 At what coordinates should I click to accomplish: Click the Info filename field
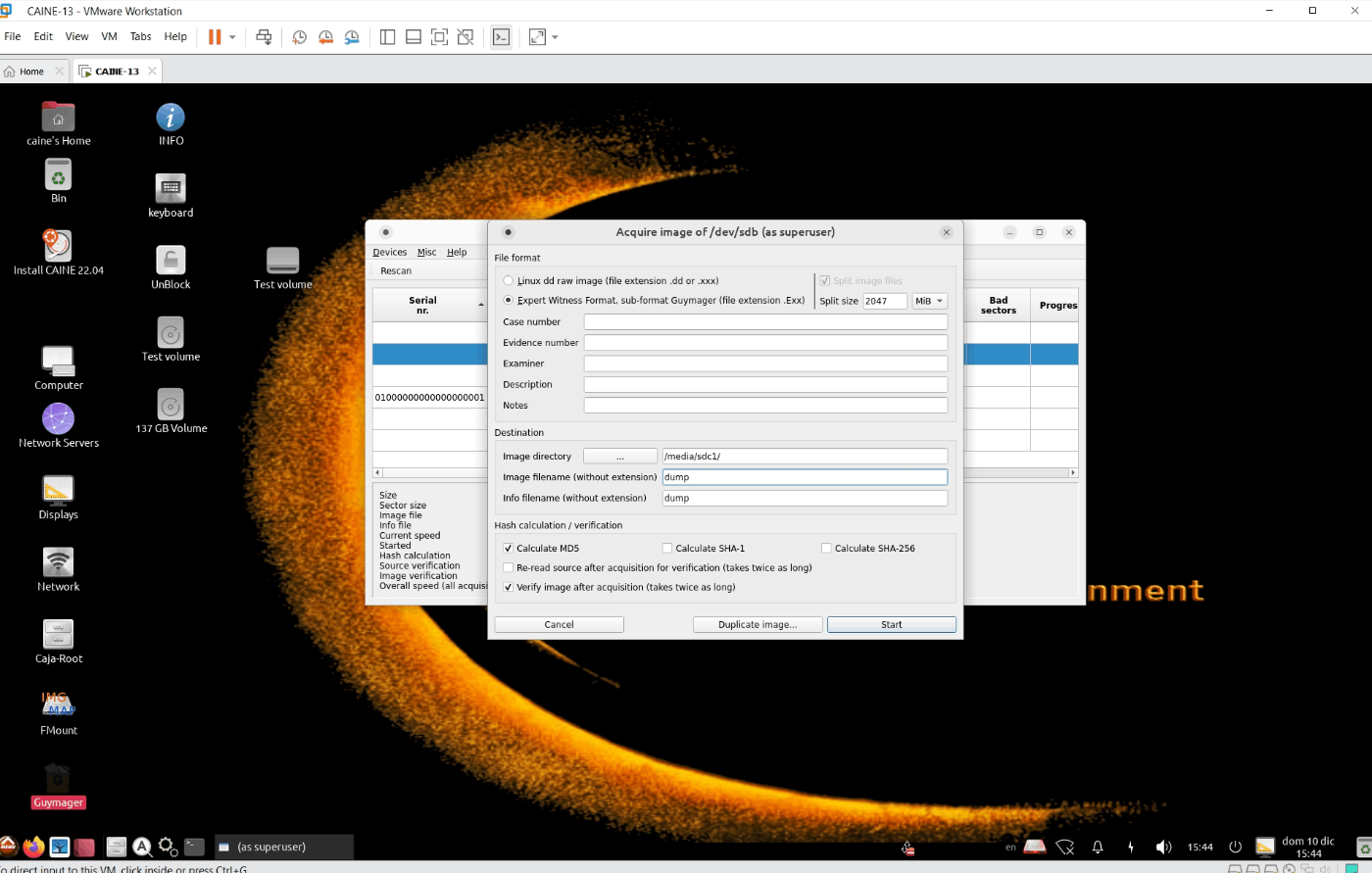(805, 498)
